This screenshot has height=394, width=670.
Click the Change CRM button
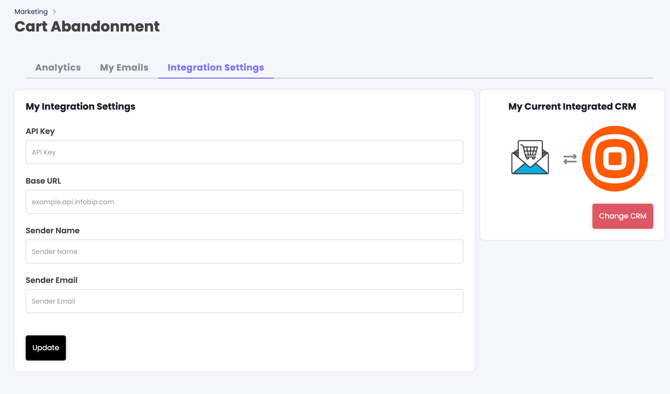[623, 216]
